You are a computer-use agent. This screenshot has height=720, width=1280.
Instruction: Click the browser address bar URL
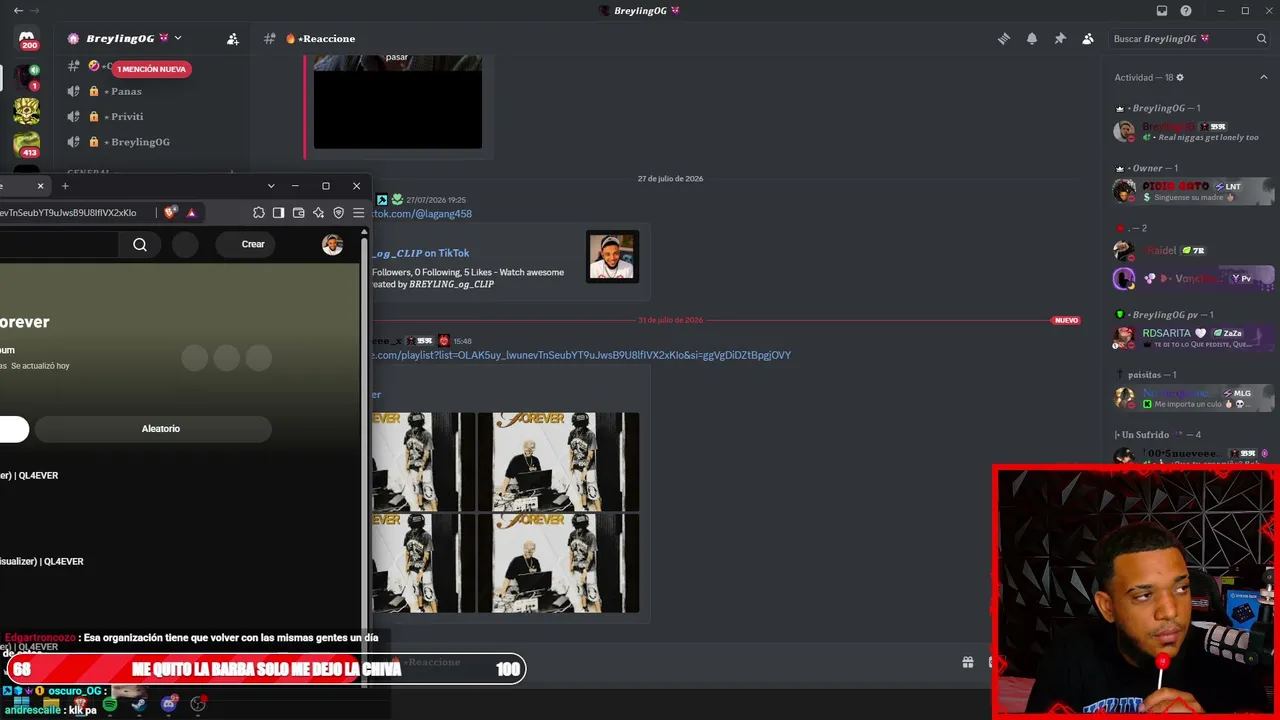coord(68,213)
